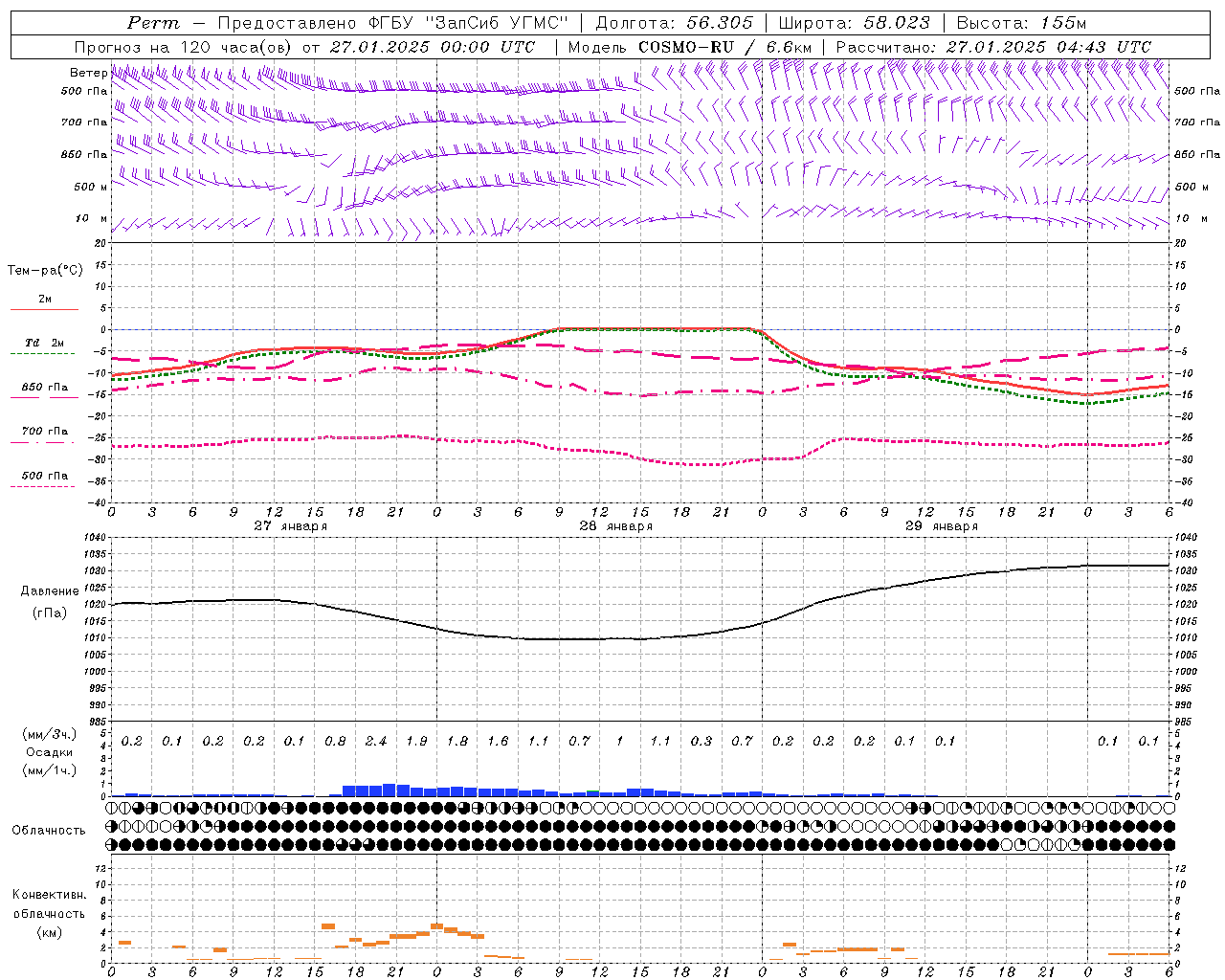Click the 1.8 precipitation value
Viewport: 1225px width, 980px height.
click(457, 742)
